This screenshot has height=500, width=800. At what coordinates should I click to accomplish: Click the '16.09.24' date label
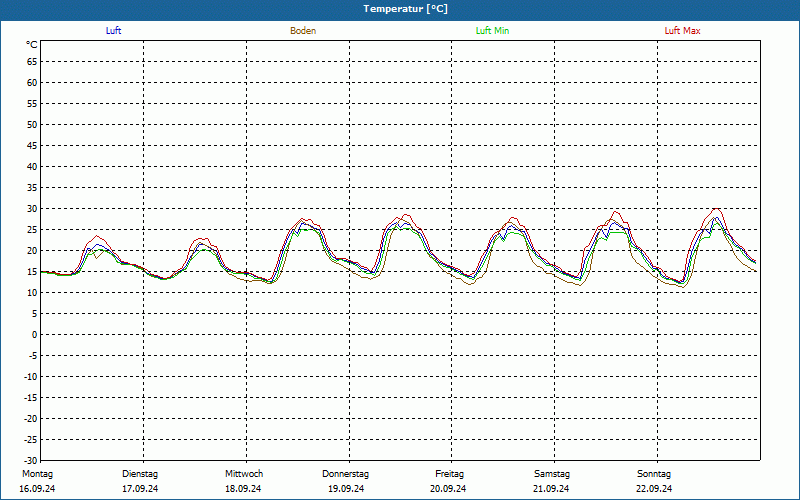coord(37,489)
